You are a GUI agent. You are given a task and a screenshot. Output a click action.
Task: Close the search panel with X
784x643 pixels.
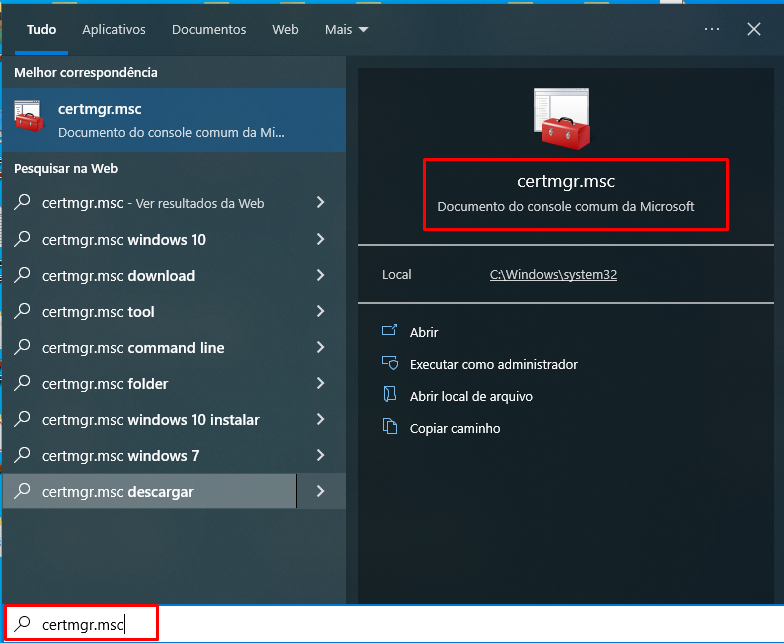pos(754,30)
